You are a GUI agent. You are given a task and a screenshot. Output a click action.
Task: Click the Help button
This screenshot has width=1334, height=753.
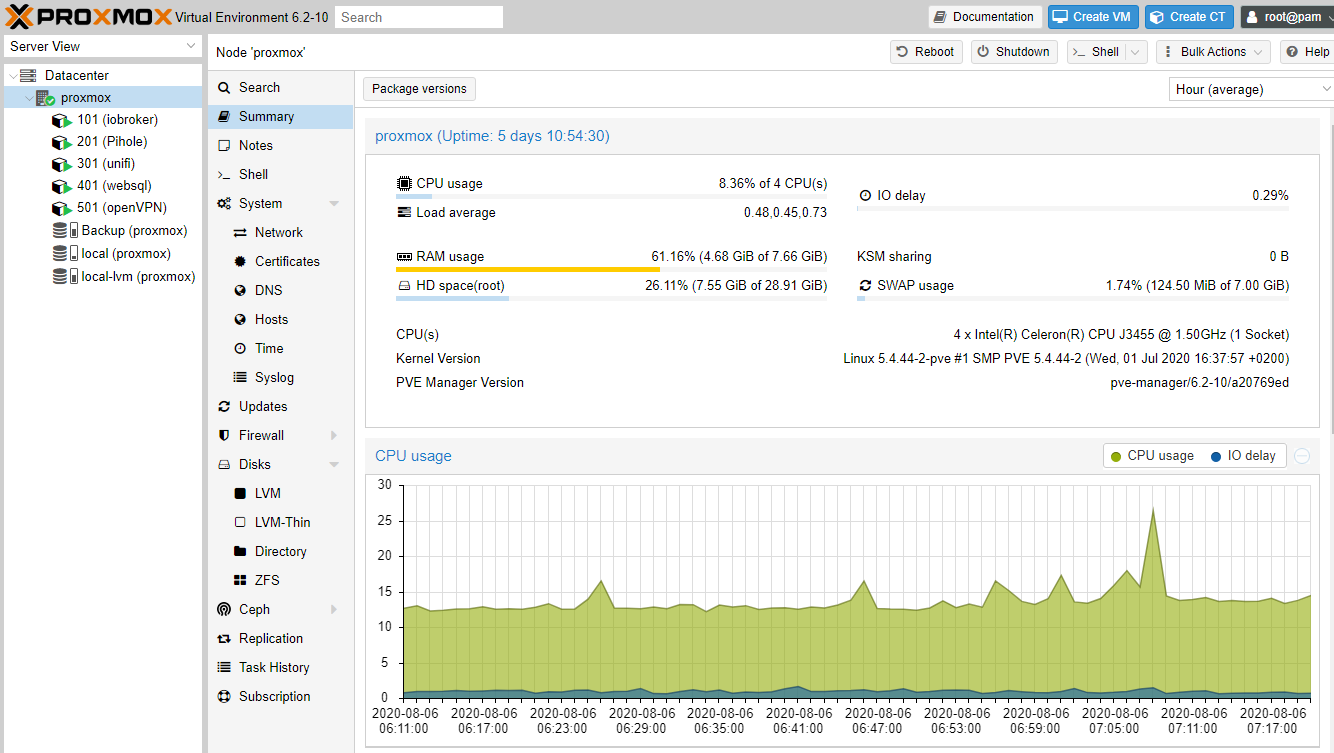click(x=1308, y=52)
